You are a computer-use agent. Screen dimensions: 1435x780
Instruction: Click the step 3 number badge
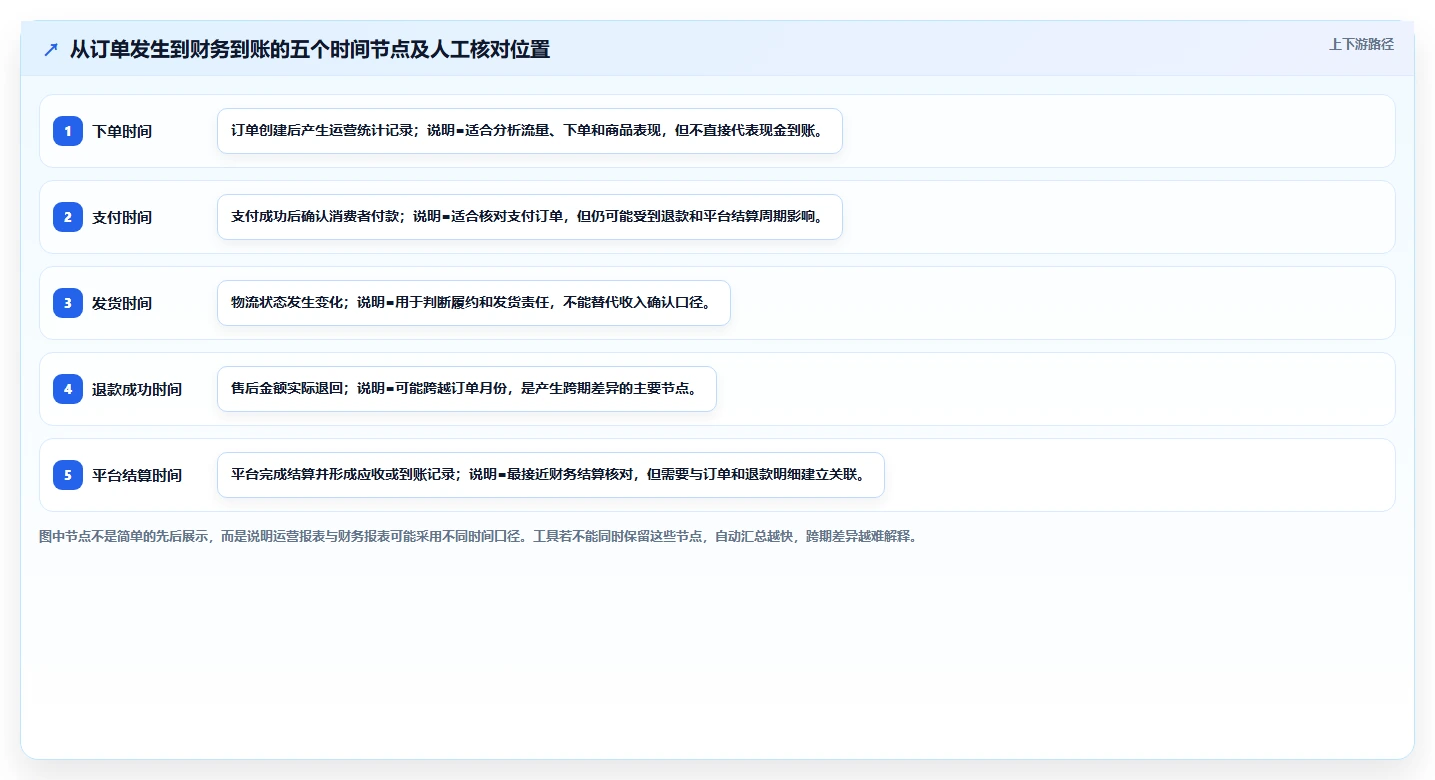point(68,302)
